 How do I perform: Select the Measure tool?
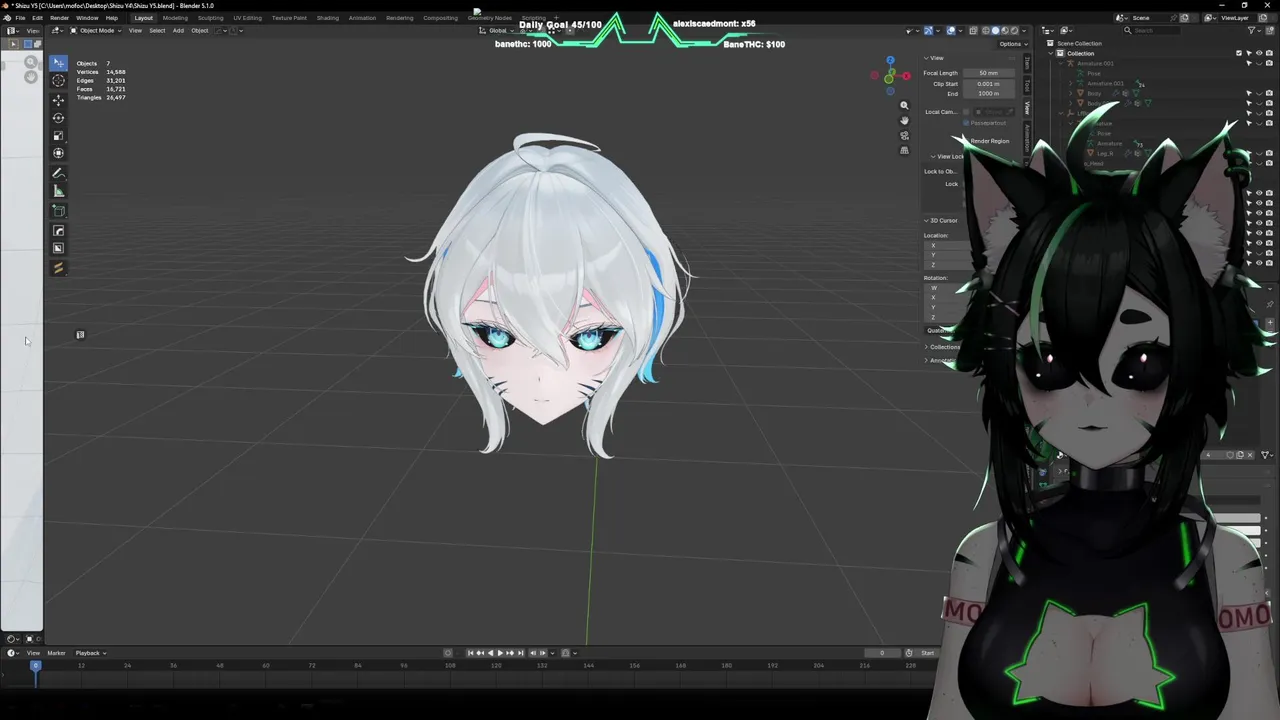[x=58, y=191]
